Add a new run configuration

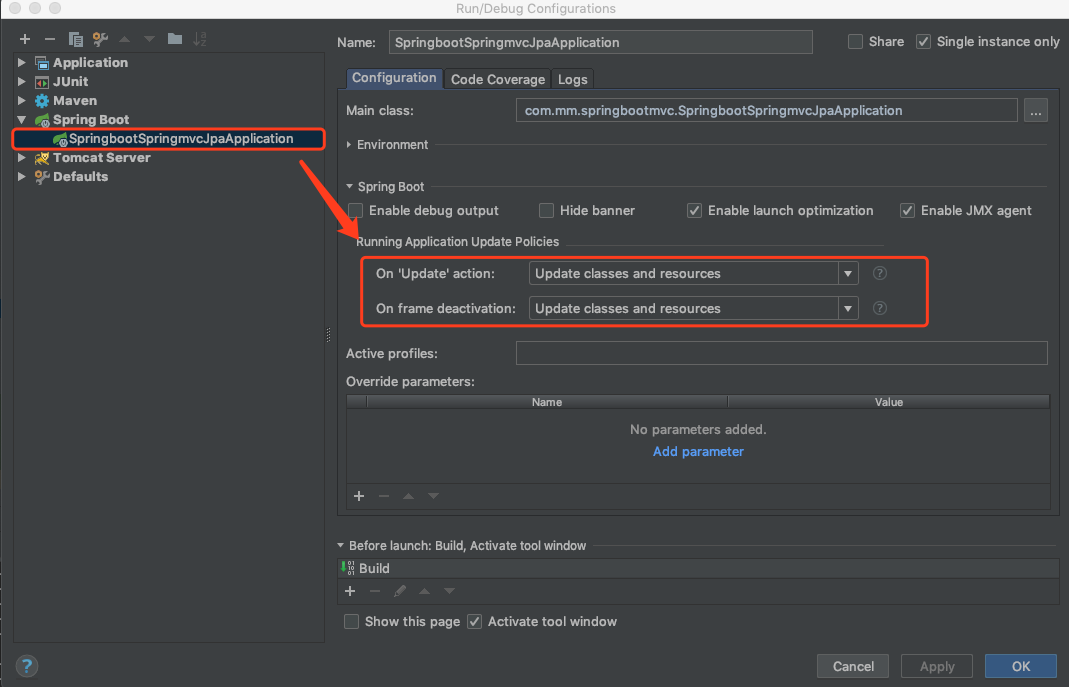point(24,39)
